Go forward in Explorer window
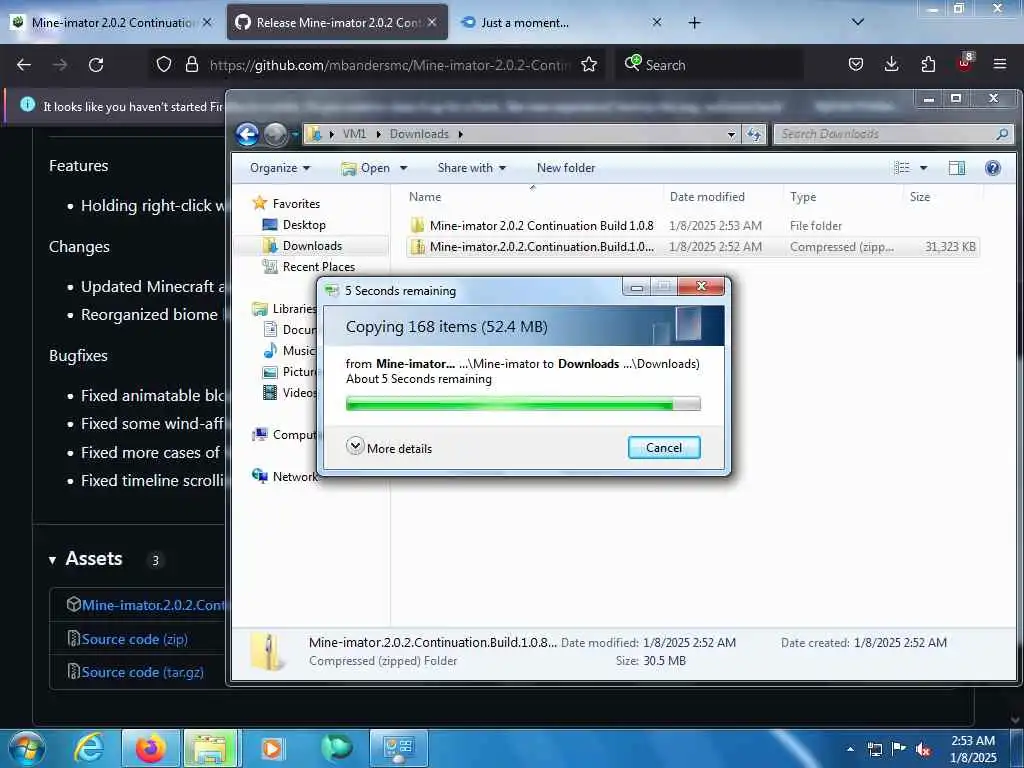Image resolution: width=1024 pixels, height=768 pixels. click(275, 135)
